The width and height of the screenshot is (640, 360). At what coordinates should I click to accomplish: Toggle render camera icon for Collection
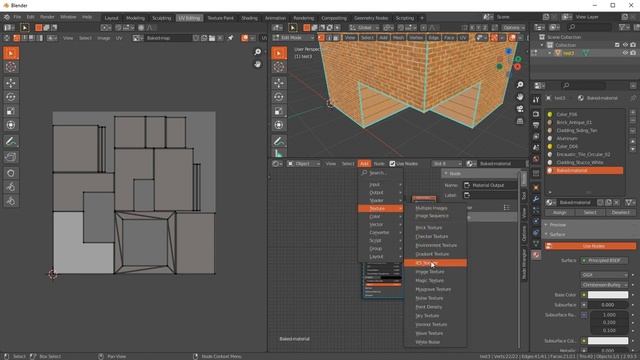(633, 45)
